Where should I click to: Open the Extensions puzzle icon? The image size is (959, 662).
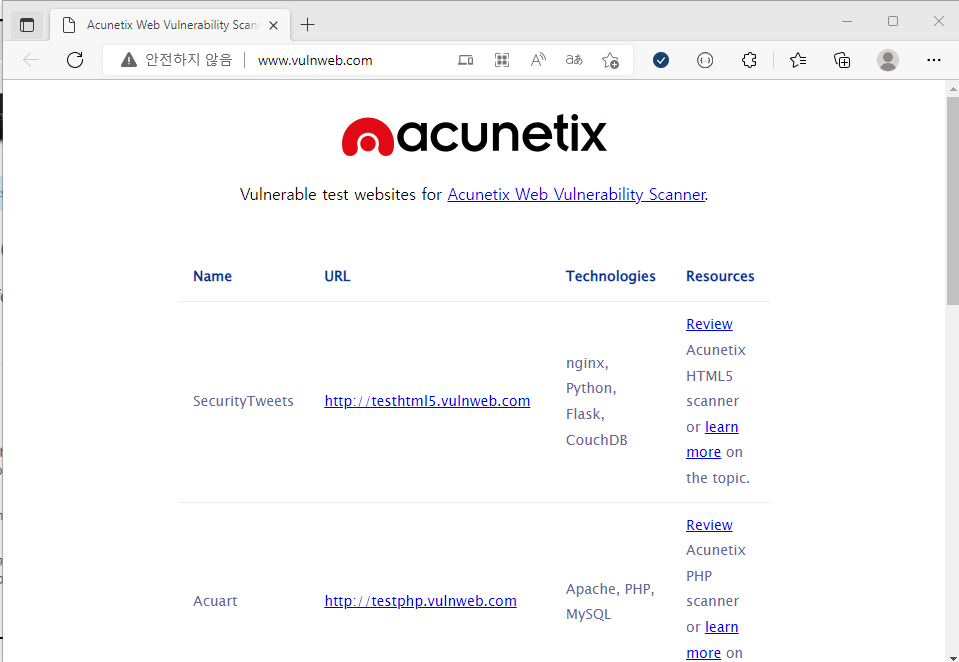749,60
